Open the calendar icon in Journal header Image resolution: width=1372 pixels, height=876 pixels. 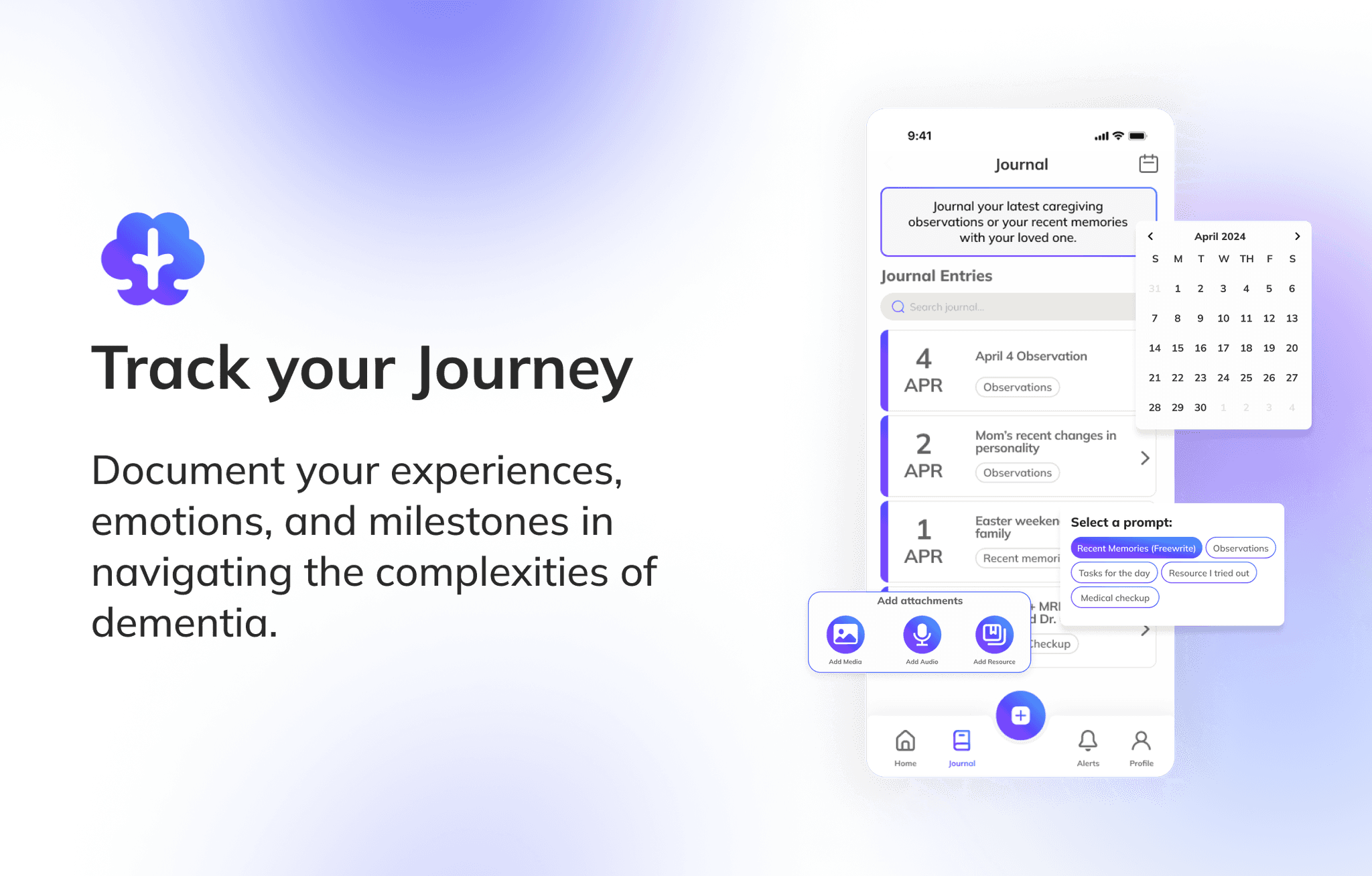coord(1148,164)
